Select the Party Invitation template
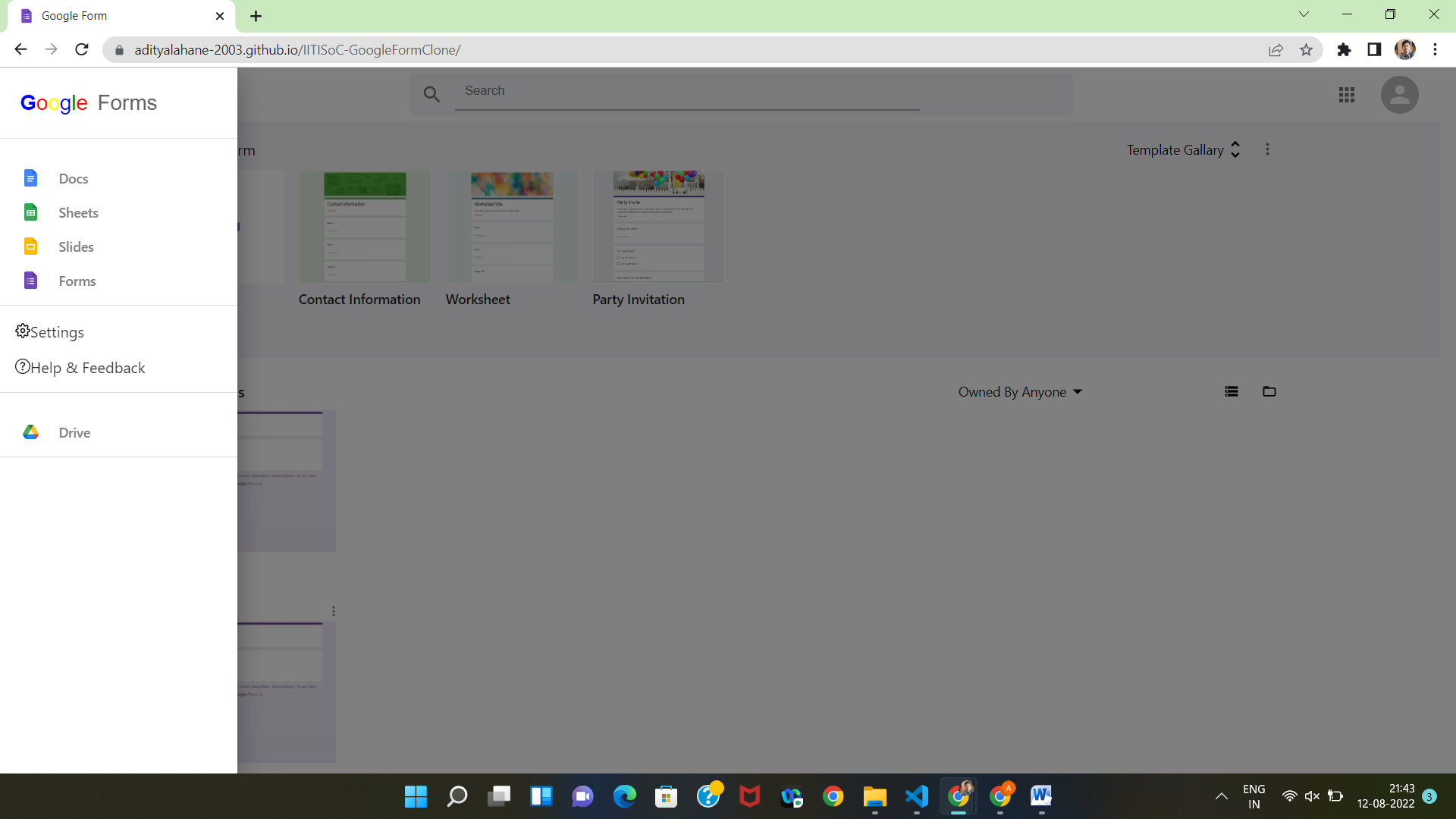 point(658,226)
